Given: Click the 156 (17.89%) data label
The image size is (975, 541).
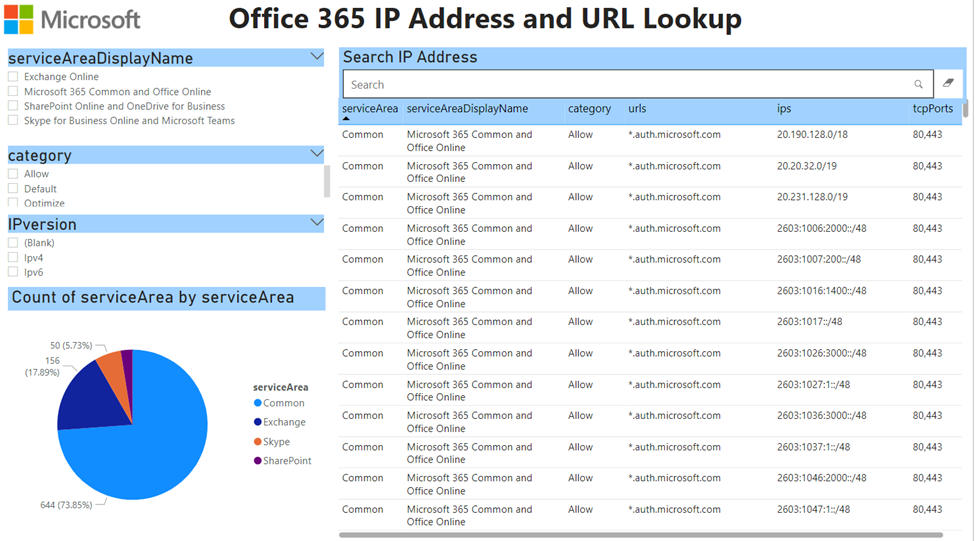Looking at the screenshot, I should tap(42, 366).
